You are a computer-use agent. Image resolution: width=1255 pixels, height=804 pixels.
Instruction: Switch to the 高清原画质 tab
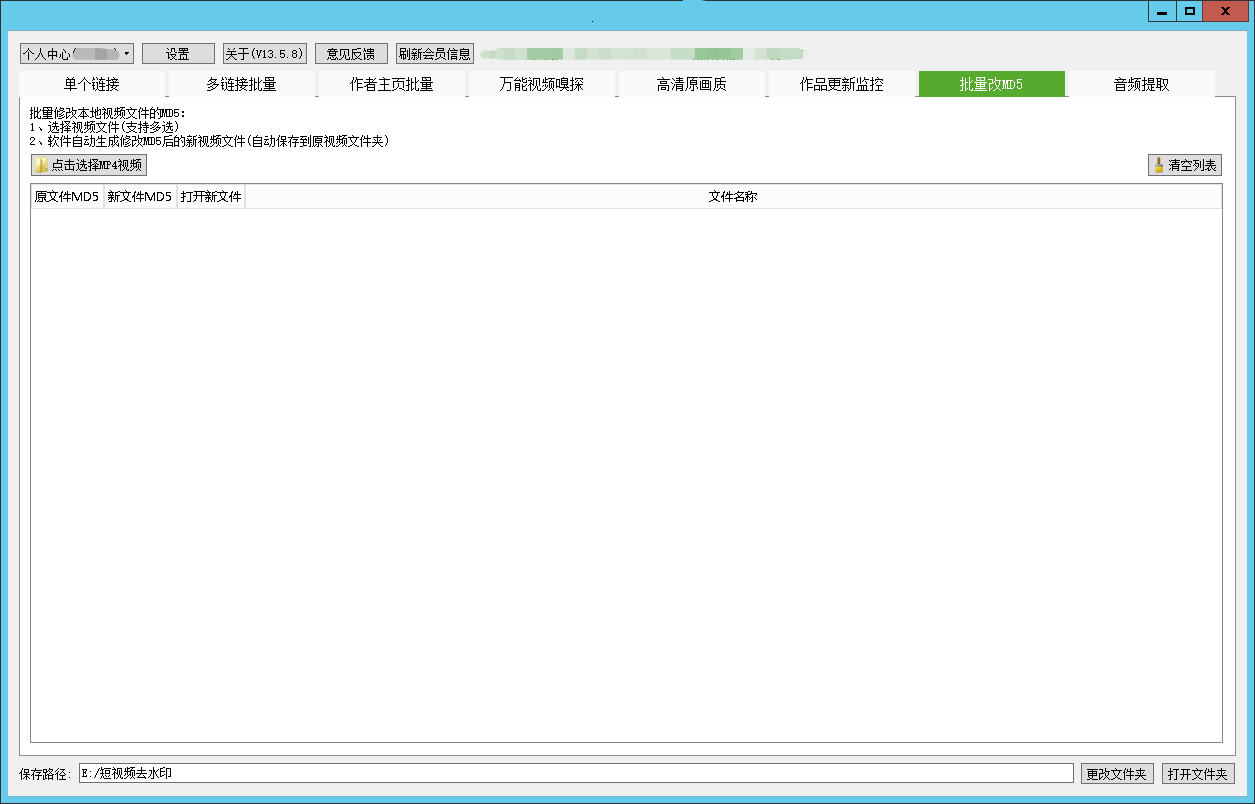(691, 85)
